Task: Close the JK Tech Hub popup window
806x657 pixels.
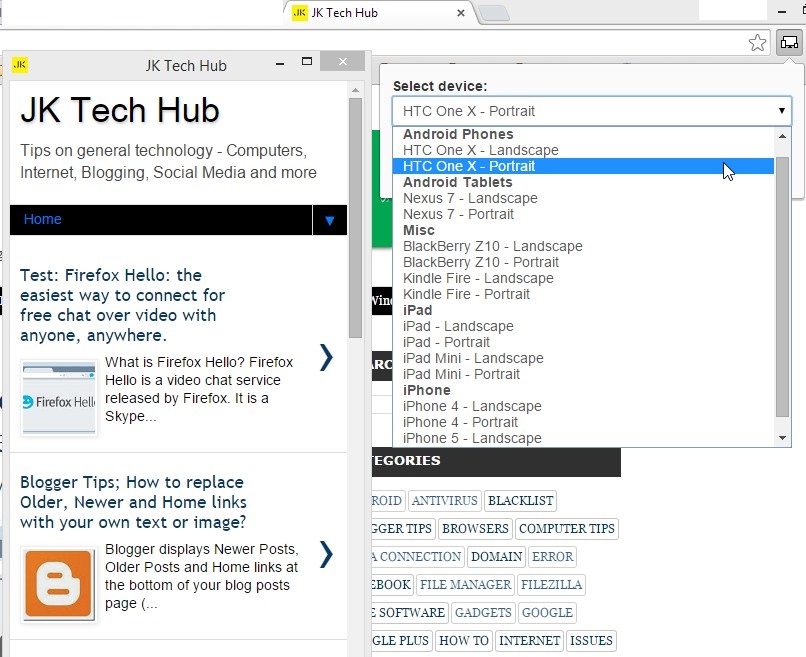Action: coord(343,62)
